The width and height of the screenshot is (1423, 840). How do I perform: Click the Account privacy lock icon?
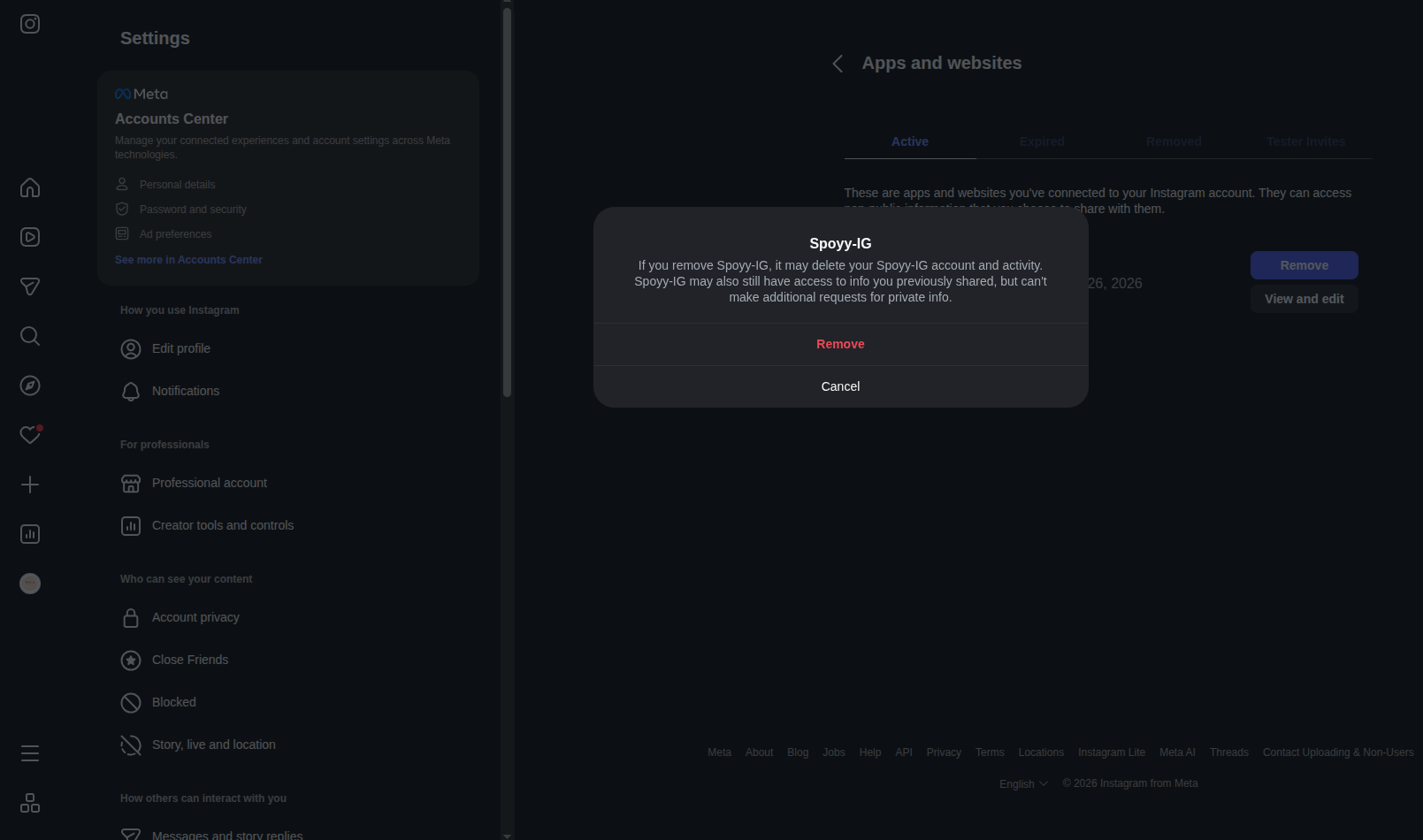point(131,618)
